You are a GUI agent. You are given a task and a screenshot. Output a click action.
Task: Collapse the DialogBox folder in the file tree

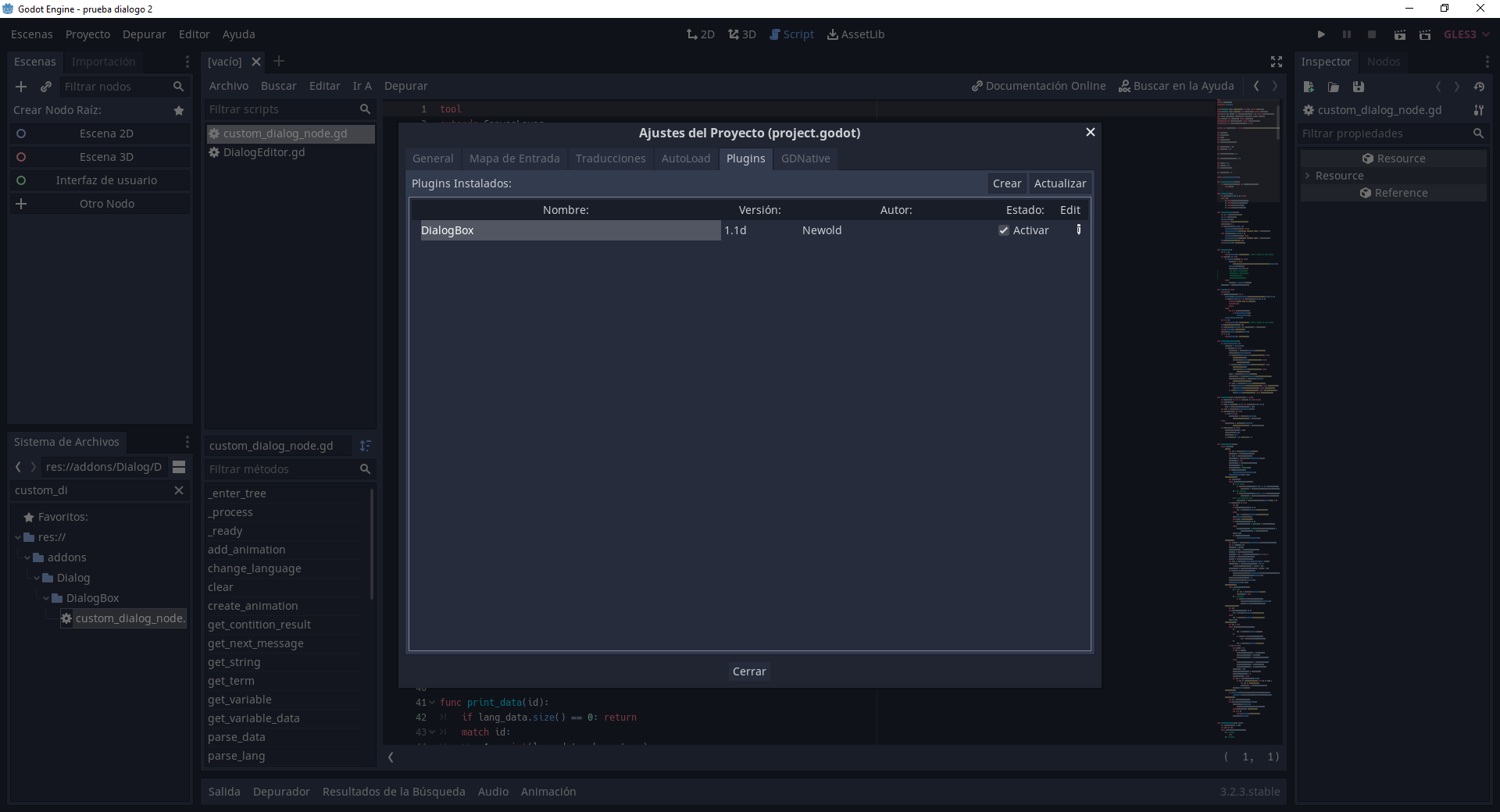pos(47,598)
